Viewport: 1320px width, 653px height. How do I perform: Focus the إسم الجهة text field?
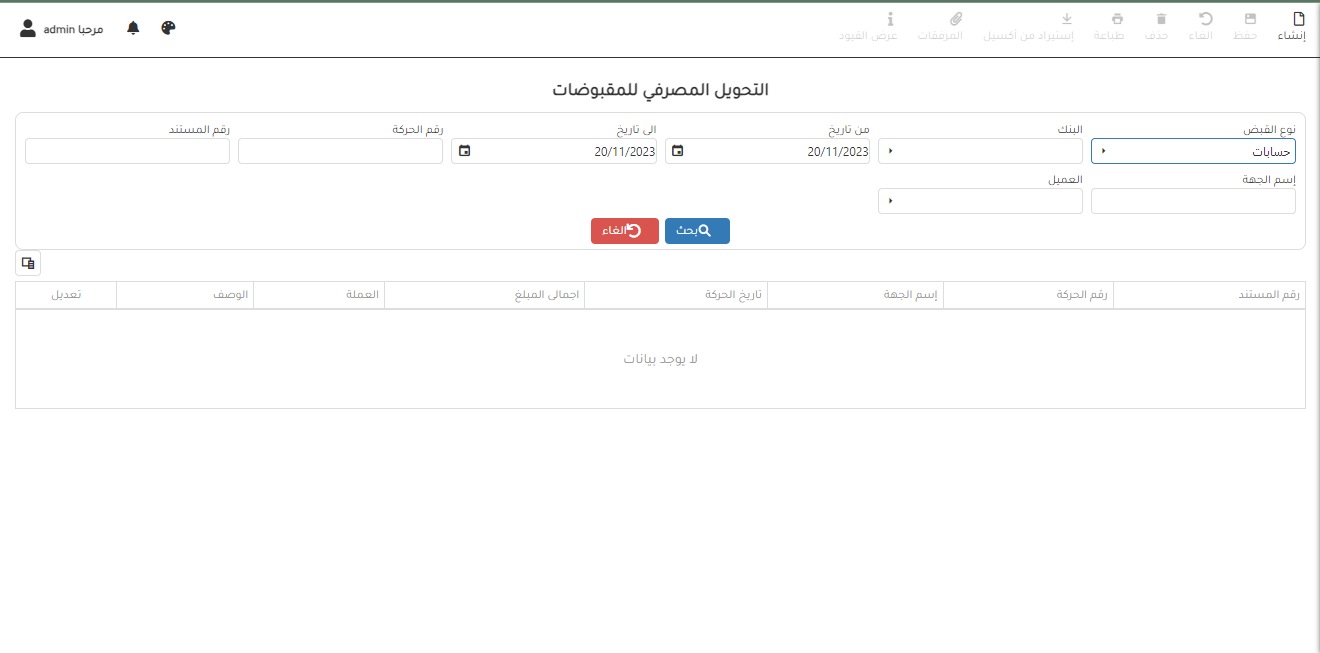1192,201
